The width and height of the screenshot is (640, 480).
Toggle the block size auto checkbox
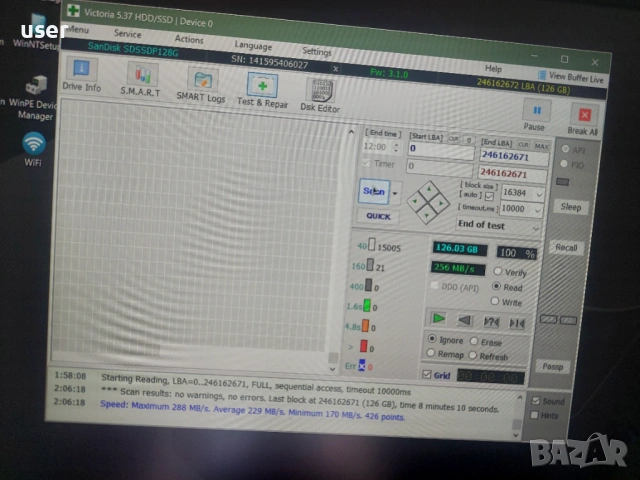coord(489,196)
